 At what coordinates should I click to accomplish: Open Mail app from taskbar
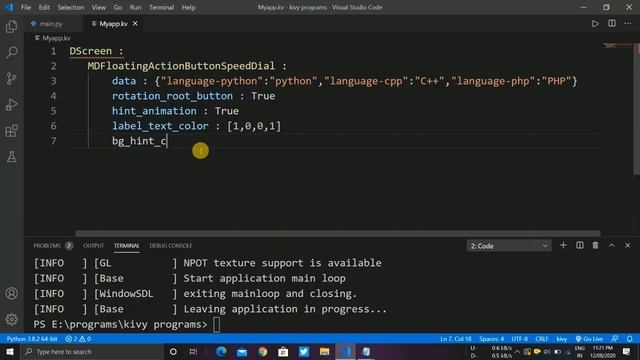(242, 351)
